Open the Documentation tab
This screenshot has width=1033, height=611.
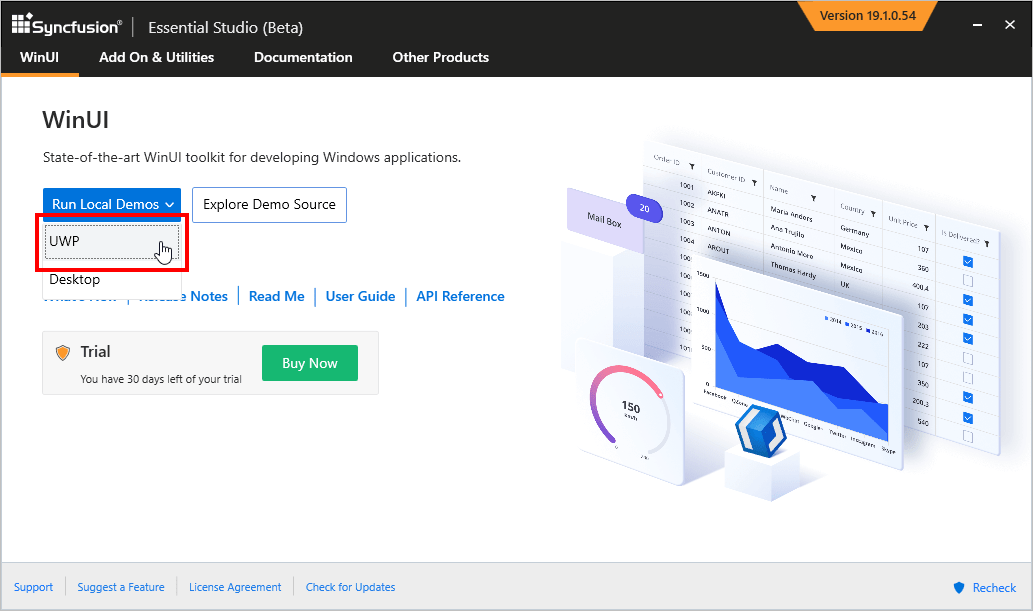point(303,58)
